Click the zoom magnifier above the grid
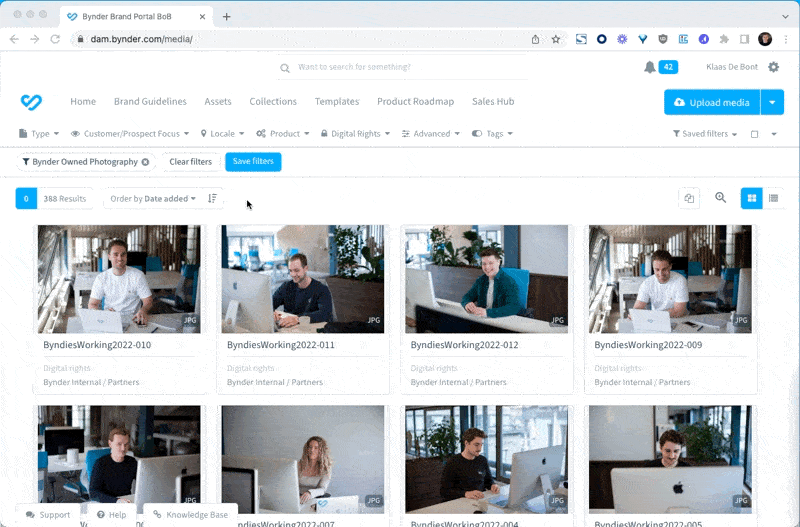Viewport: 800px width, 527px height. [720, 198]
